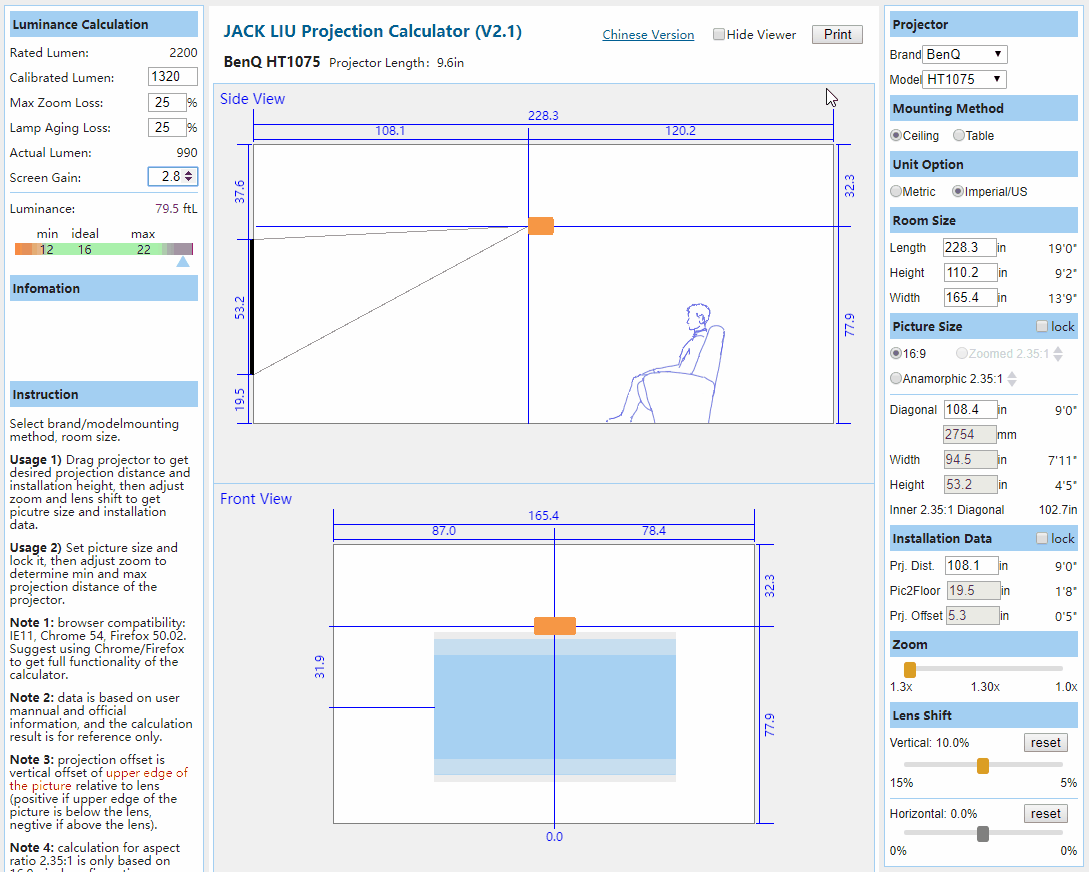1089x872 pixels.
Task: Select the Table mounting method
Action: [959, 136]
